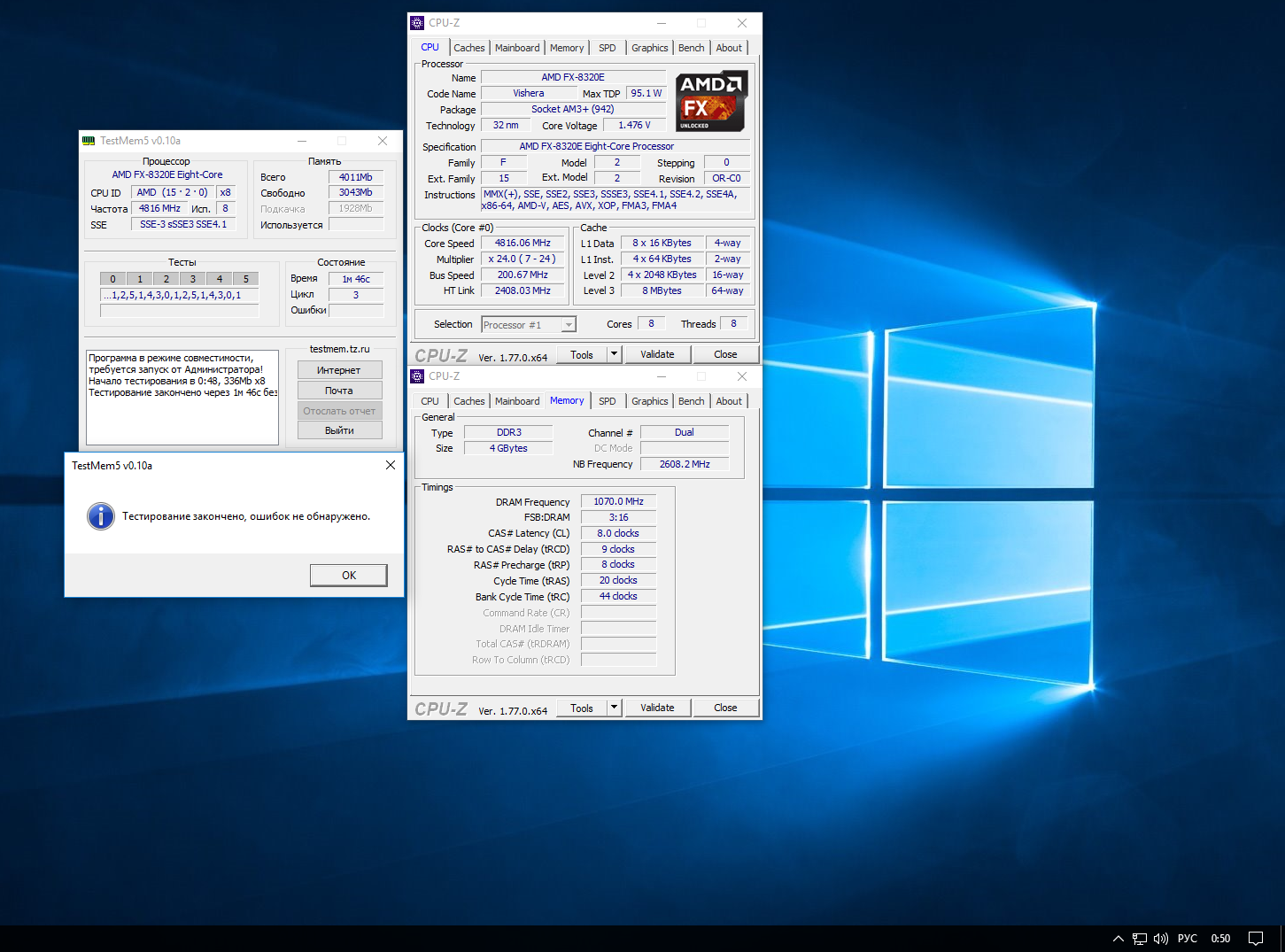Click the Tools button in lower CPU-Z window
1285x952 pixels.
[582, 708]
